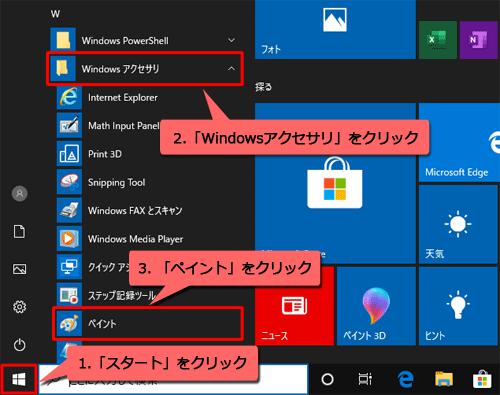This screenshot has width=500, height=395.
Task: Open the ペイント 3D tile
Action: 376,306
